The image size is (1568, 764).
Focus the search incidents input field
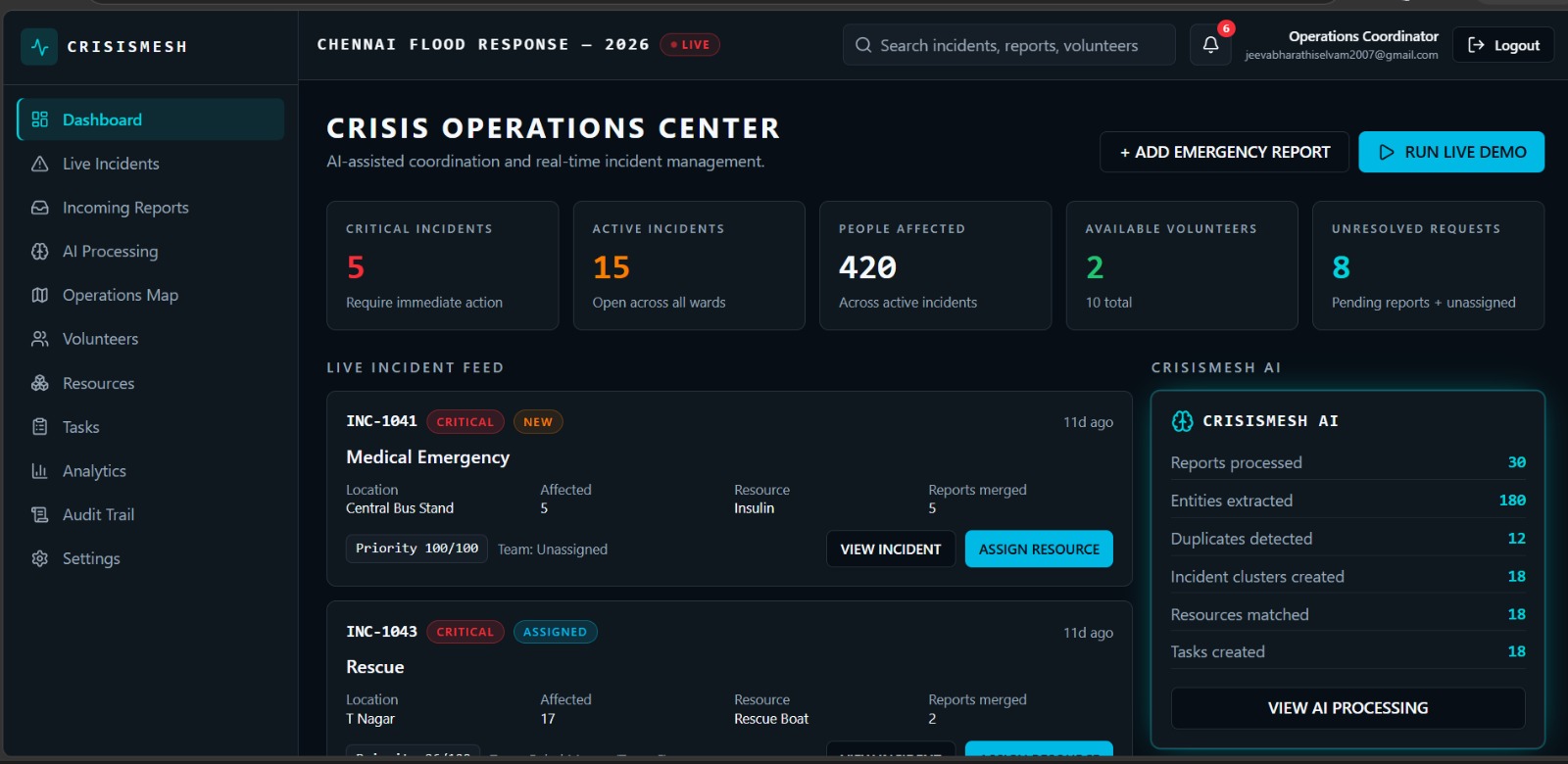coord(1009,45)
